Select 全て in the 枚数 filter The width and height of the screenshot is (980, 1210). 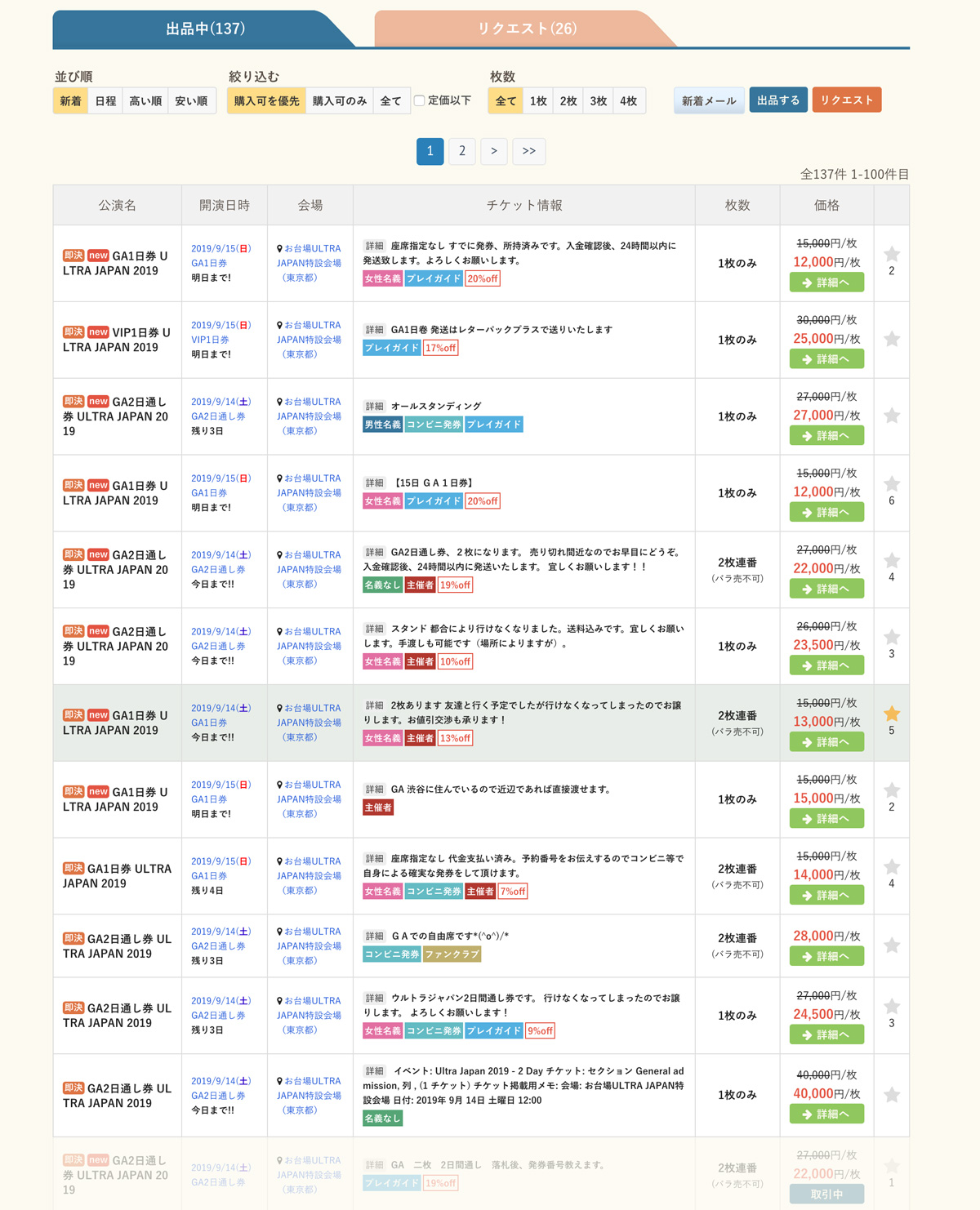[x=506, y=100]
